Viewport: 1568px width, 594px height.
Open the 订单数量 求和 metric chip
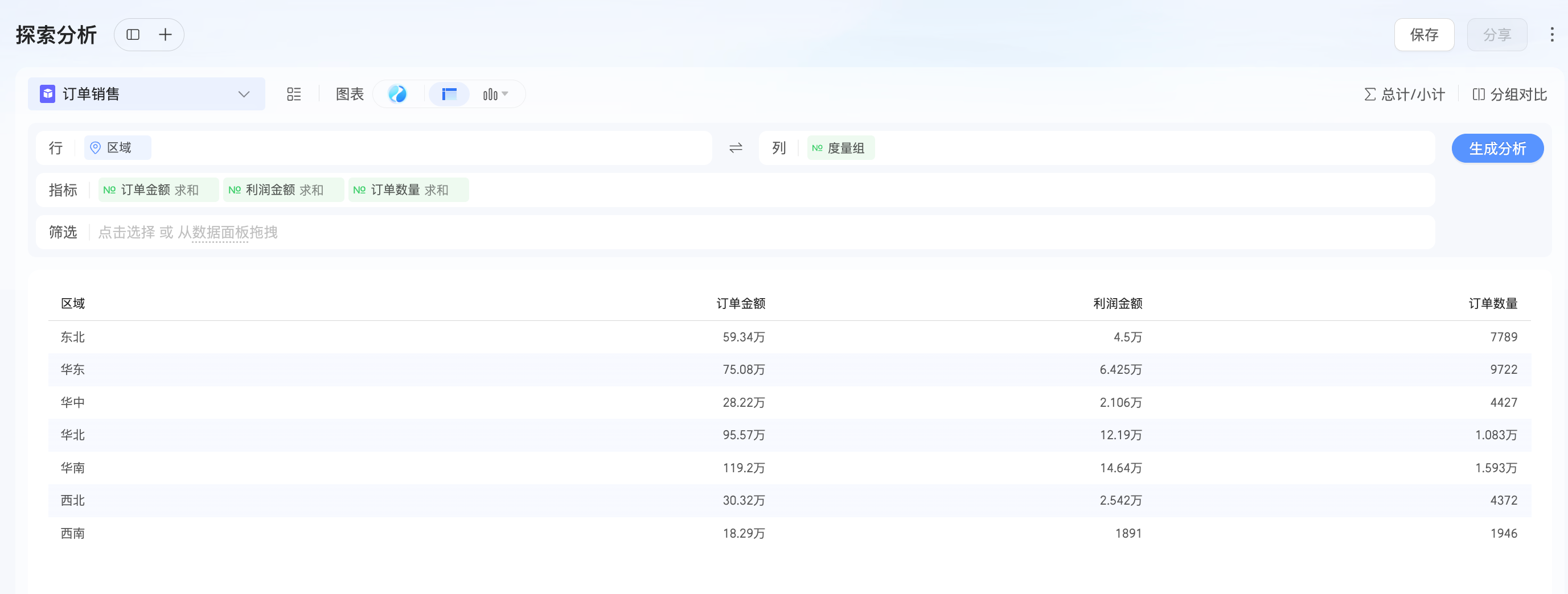[408, 189]
